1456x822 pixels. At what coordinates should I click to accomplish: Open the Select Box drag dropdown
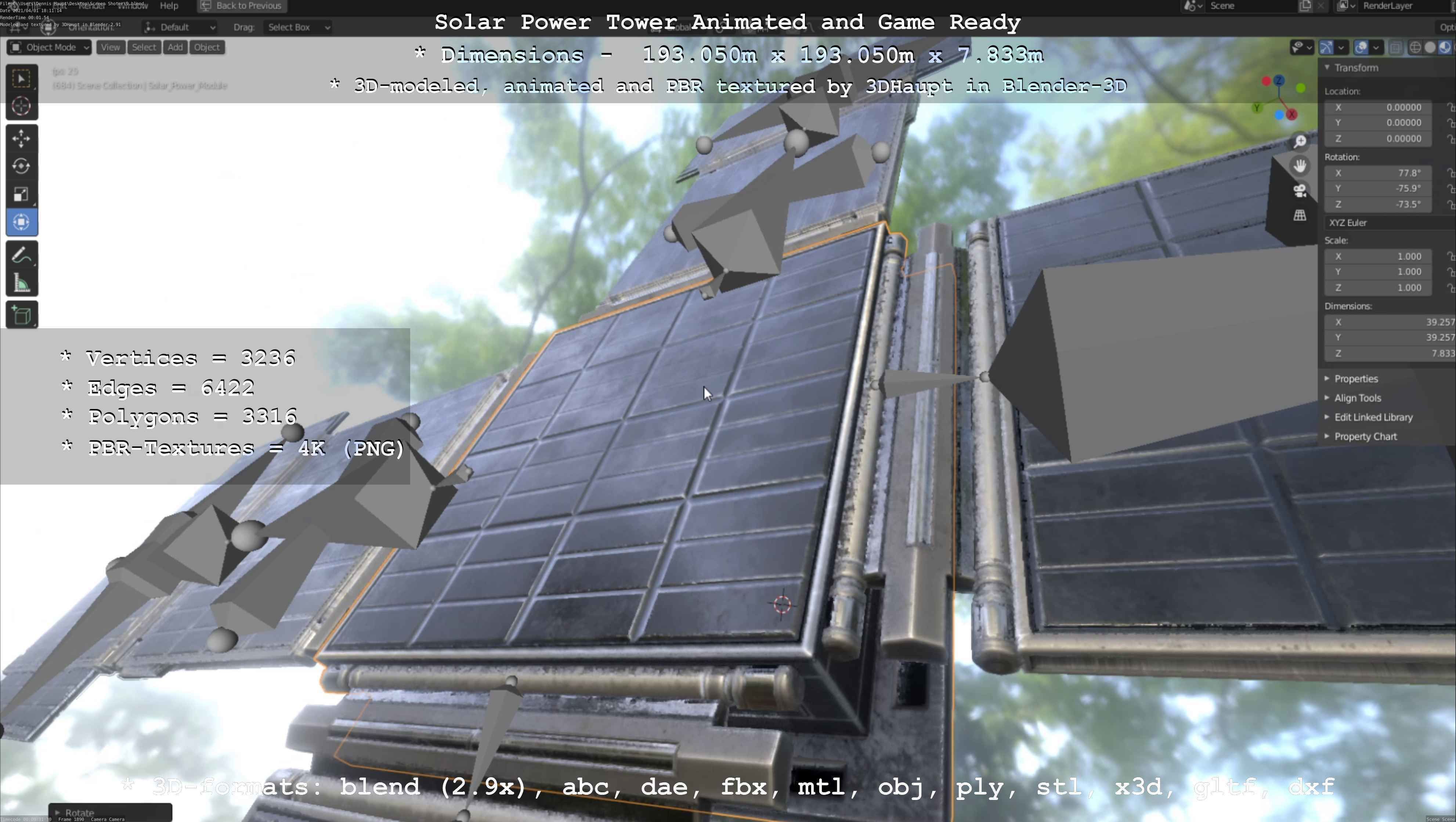(297, 27)
